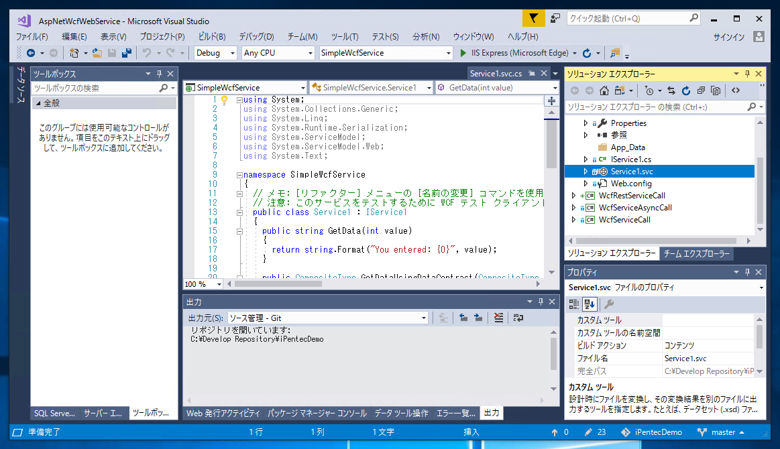This screenshot has width=780, height=449.
Task: Click the Navigate Backward toolbar arrow
Action: (x=31, y=53)
